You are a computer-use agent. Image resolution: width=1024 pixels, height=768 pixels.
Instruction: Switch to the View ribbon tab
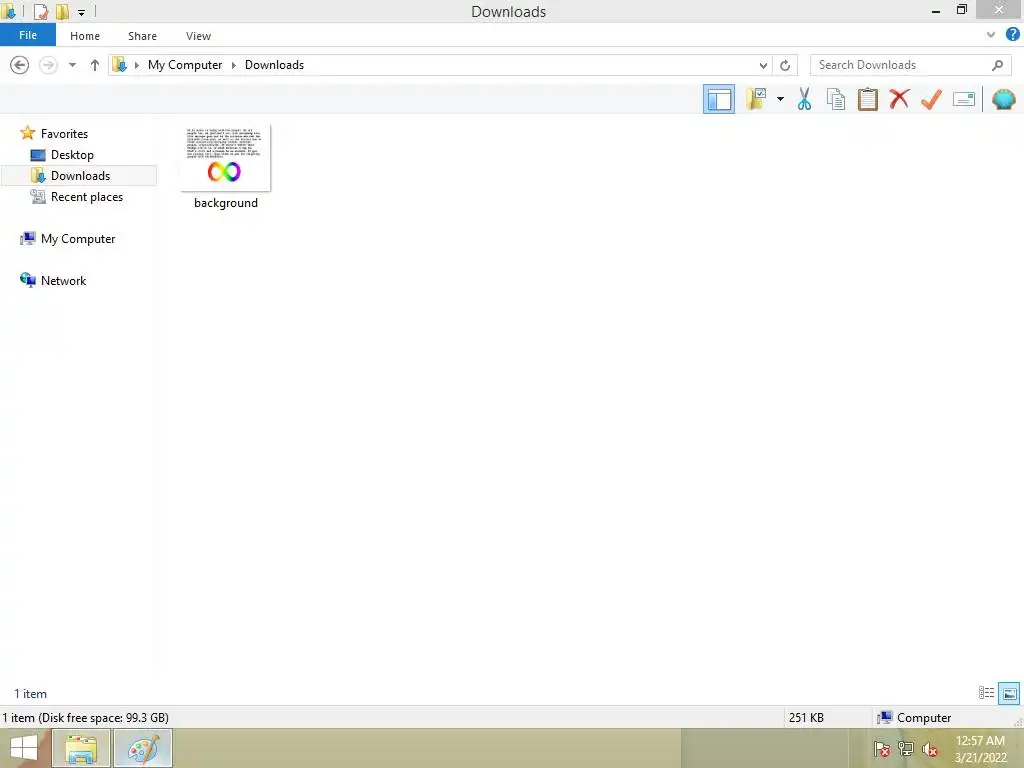pos(198,36)
